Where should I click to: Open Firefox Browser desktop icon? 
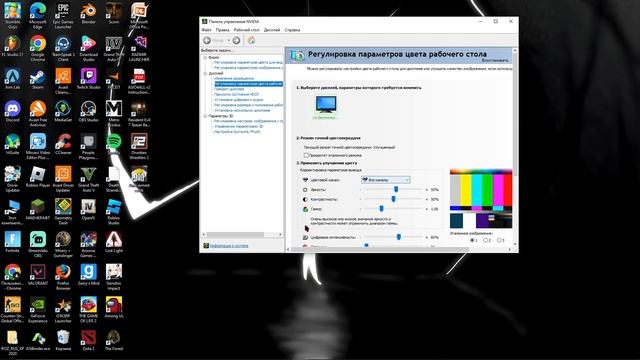click(x=63, y=277)
